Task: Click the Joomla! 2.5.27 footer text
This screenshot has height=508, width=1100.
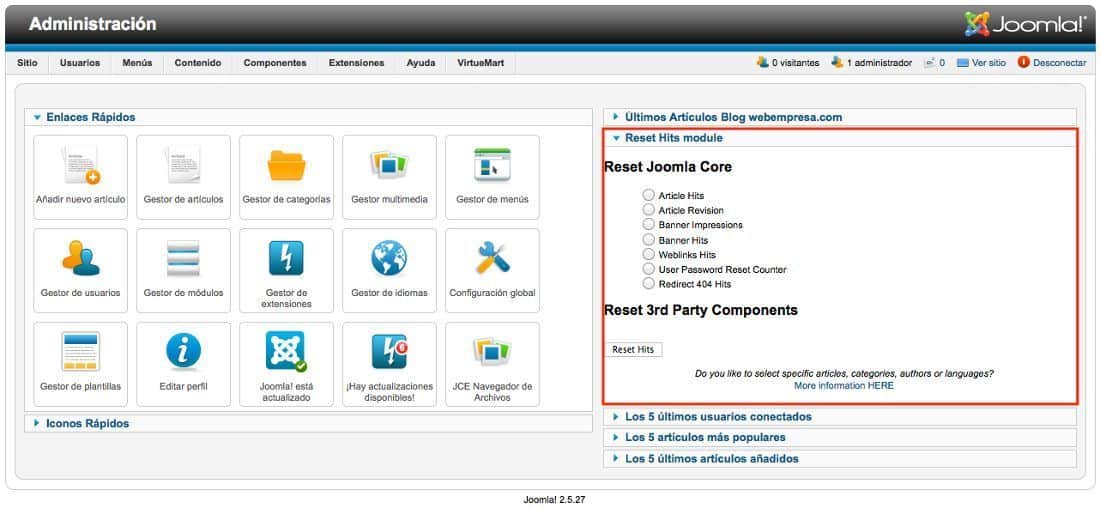Action: (554, 500)
